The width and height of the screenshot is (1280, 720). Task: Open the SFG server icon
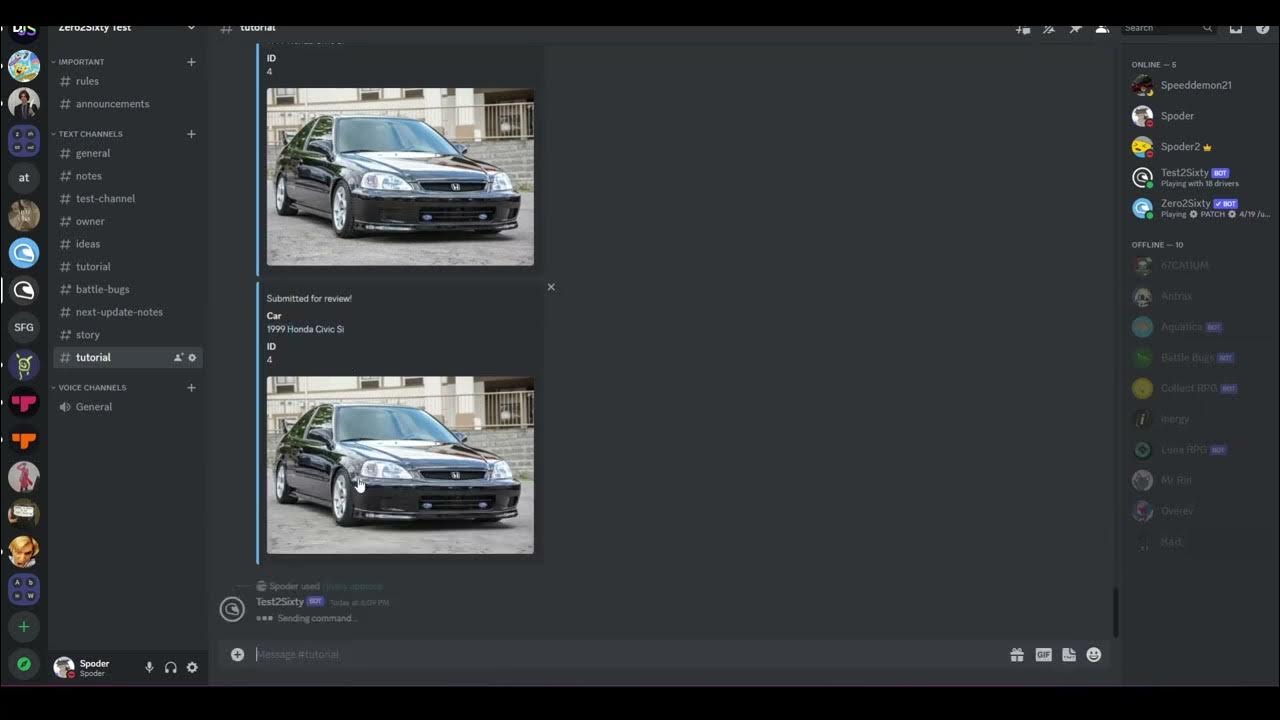[24, 327]
